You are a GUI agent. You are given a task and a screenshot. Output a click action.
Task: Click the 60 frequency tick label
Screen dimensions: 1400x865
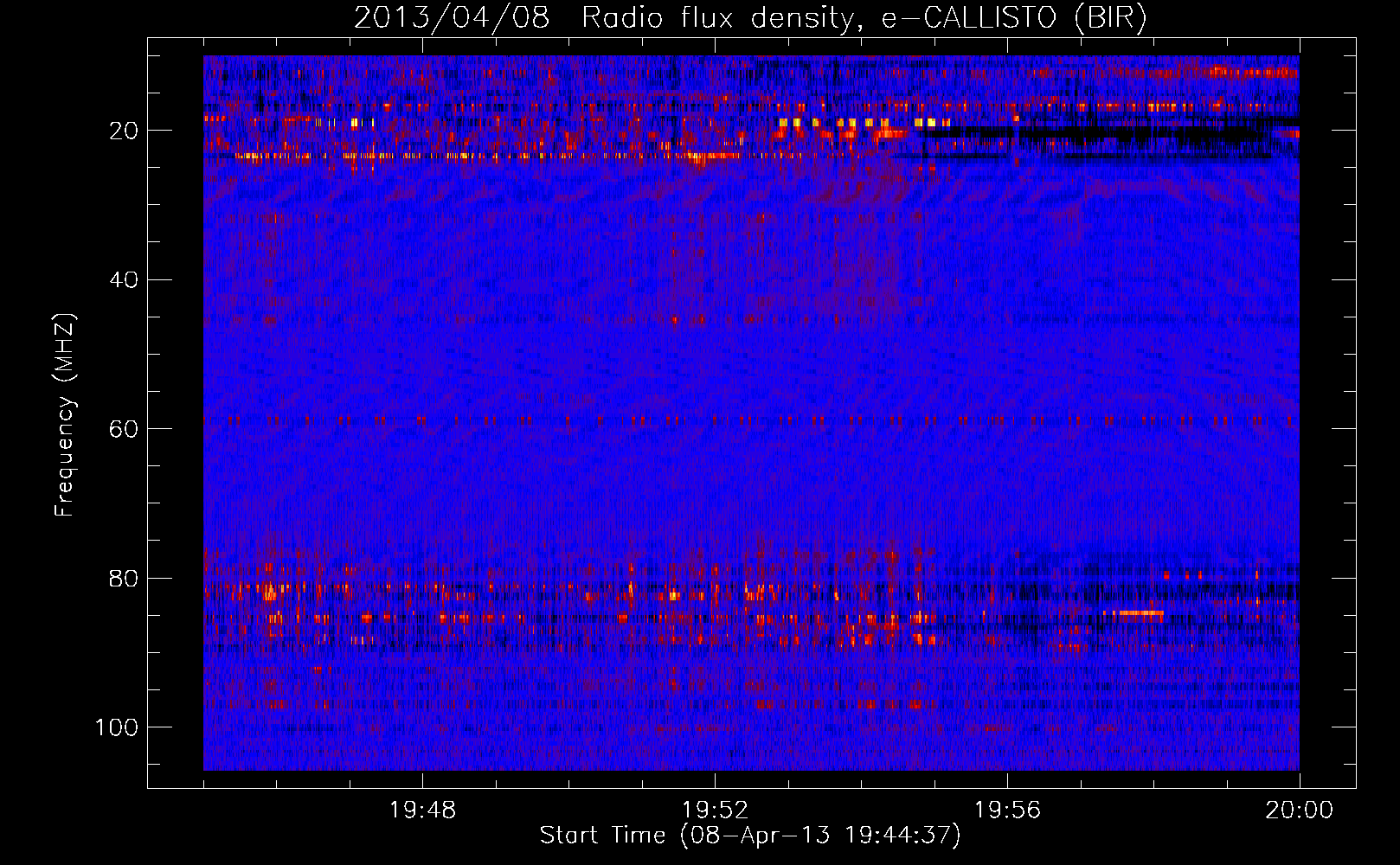point(124,429)
